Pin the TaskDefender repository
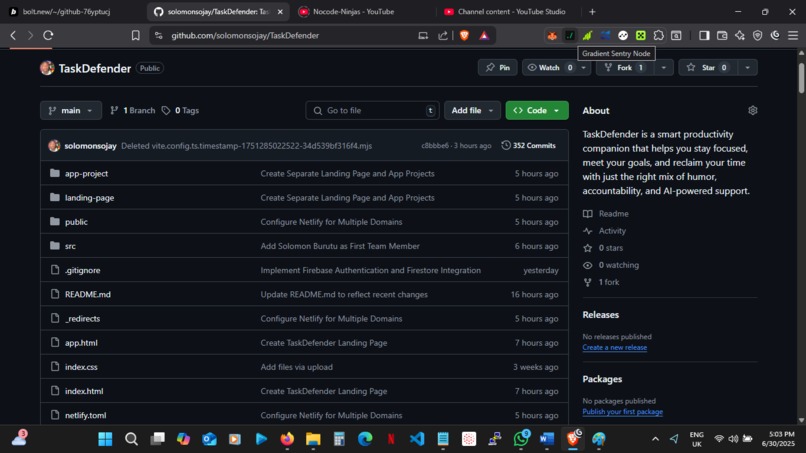806x453 pixels. click(498, 67)
